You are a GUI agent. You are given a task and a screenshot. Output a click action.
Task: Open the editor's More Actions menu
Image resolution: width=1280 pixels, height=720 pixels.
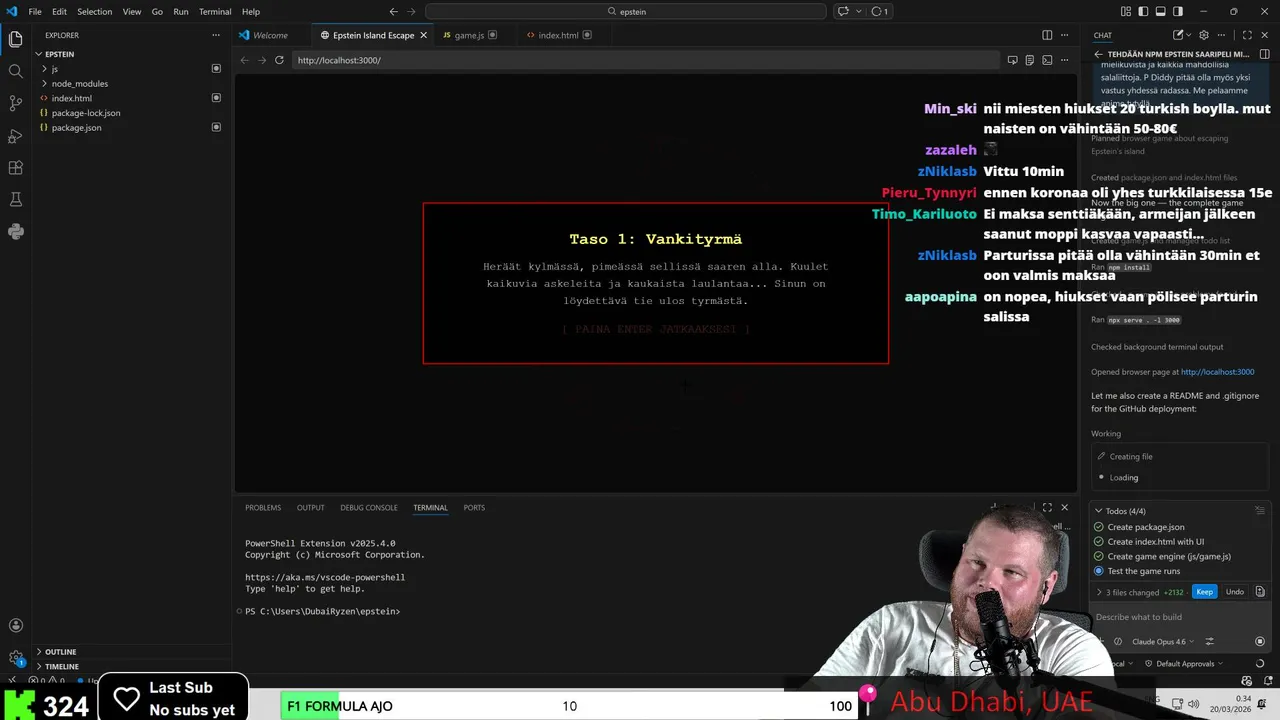pos(1065,35)
